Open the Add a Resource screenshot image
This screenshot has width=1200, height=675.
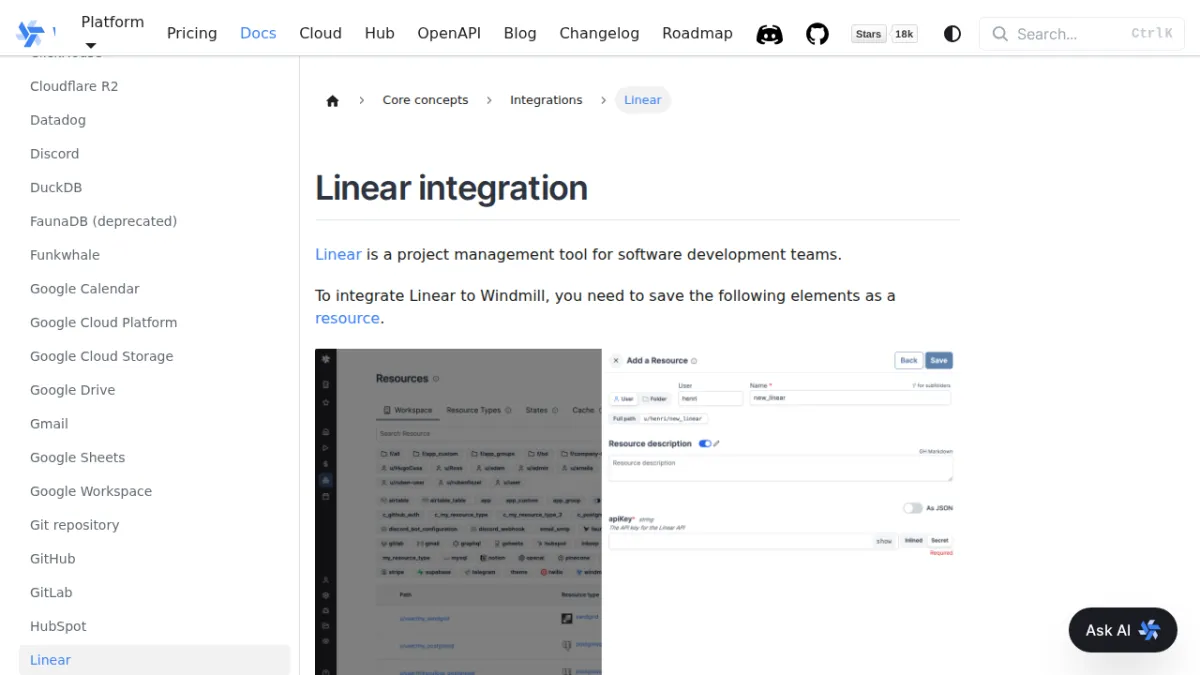(x=635, y=512)
